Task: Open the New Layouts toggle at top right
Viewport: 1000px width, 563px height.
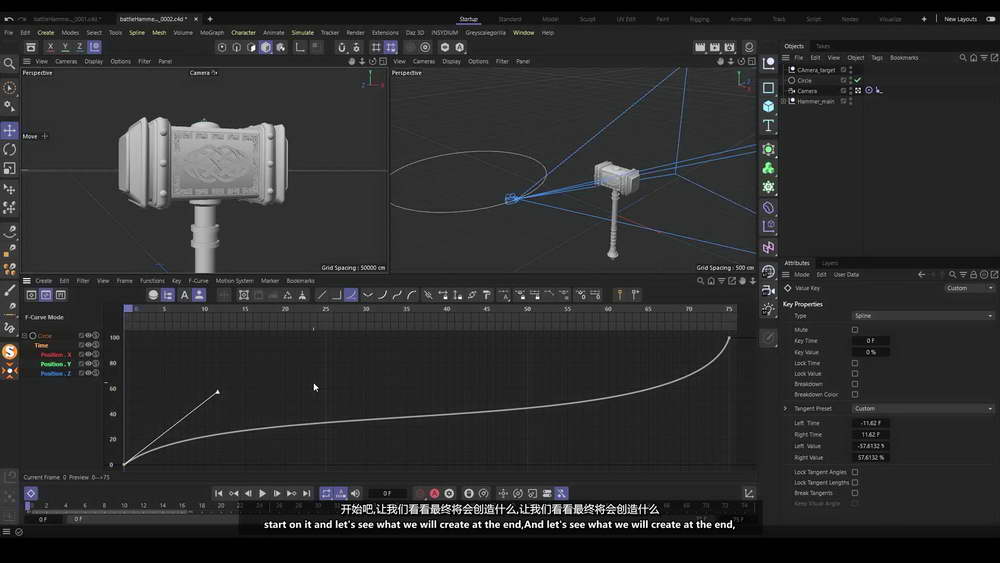Action: 990,19
